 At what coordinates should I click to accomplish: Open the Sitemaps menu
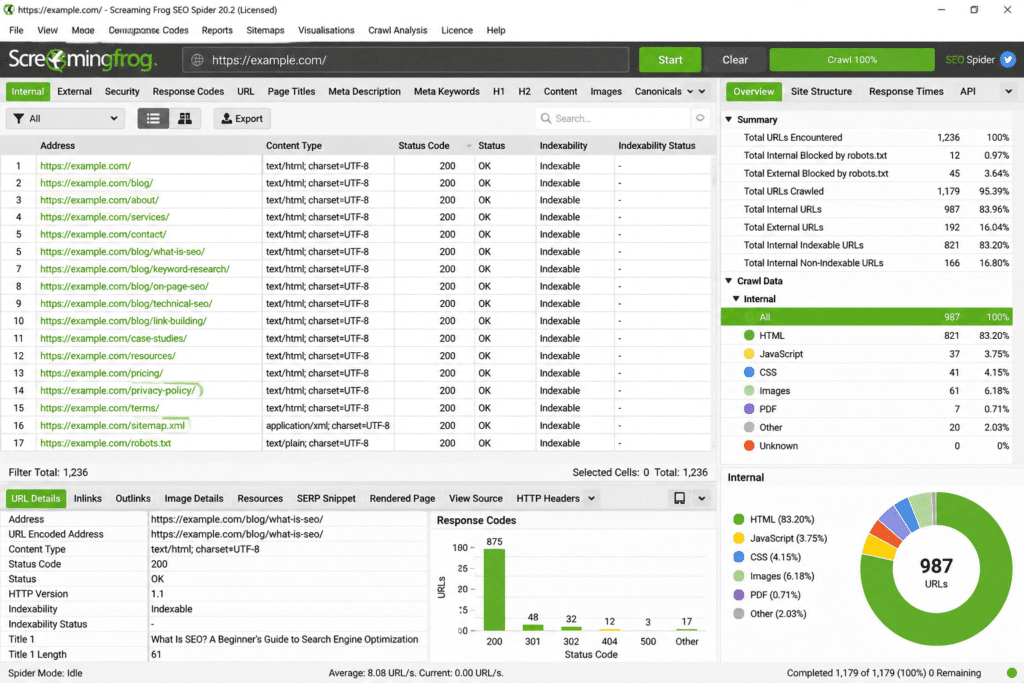265,30
